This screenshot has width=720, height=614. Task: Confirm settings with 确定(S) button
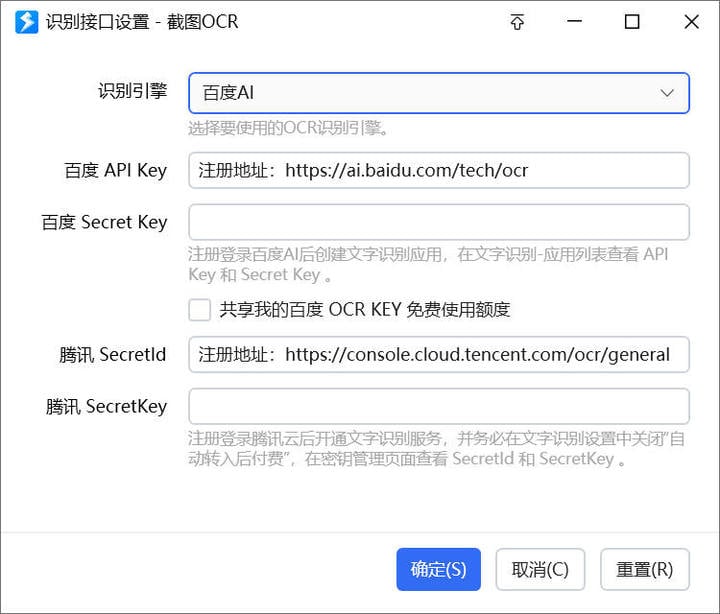click(x=439, y=569)
